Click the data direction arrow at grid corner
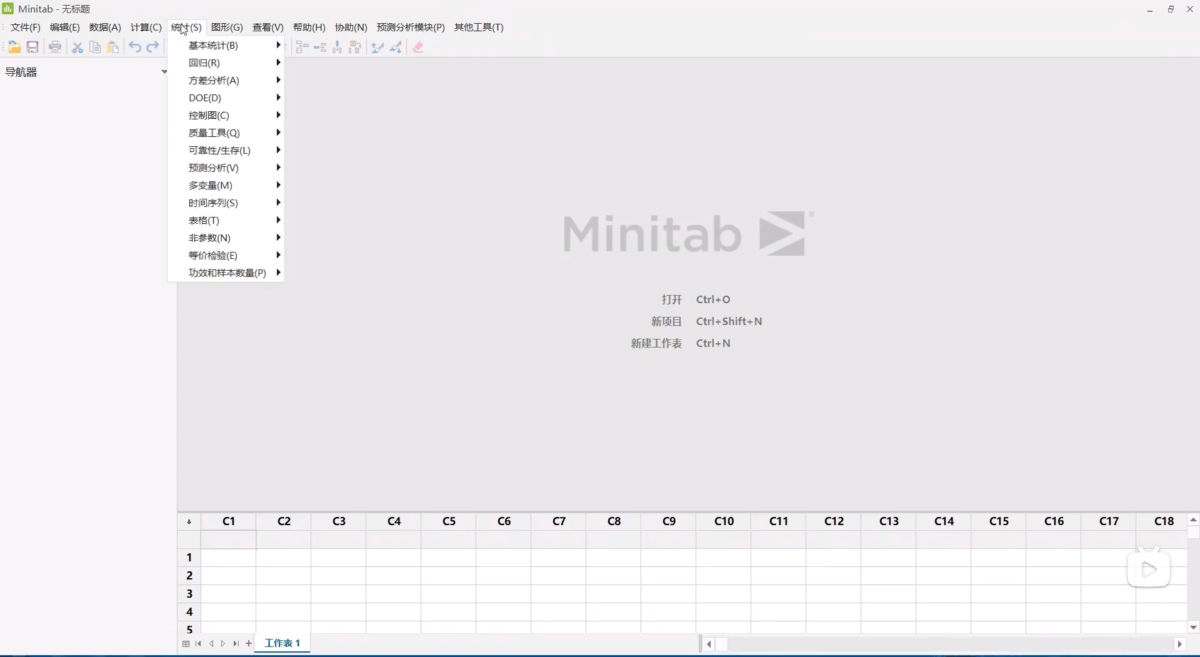Image resolution: width=1200 pixels, height=657 pixels. pyautogui.click(x=189, y=521)
